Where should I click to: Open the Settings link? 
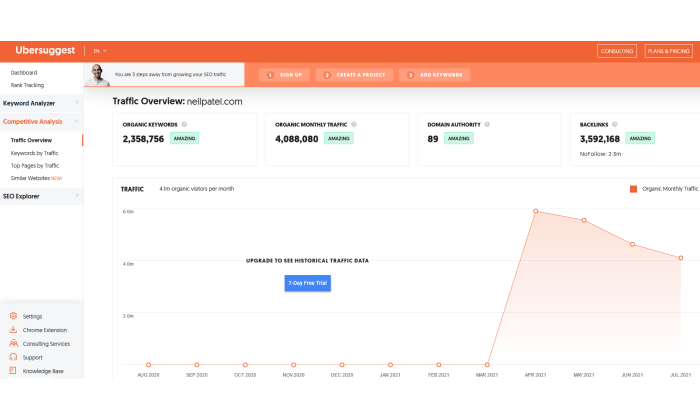pyautogui.click(x=32, y=316)
